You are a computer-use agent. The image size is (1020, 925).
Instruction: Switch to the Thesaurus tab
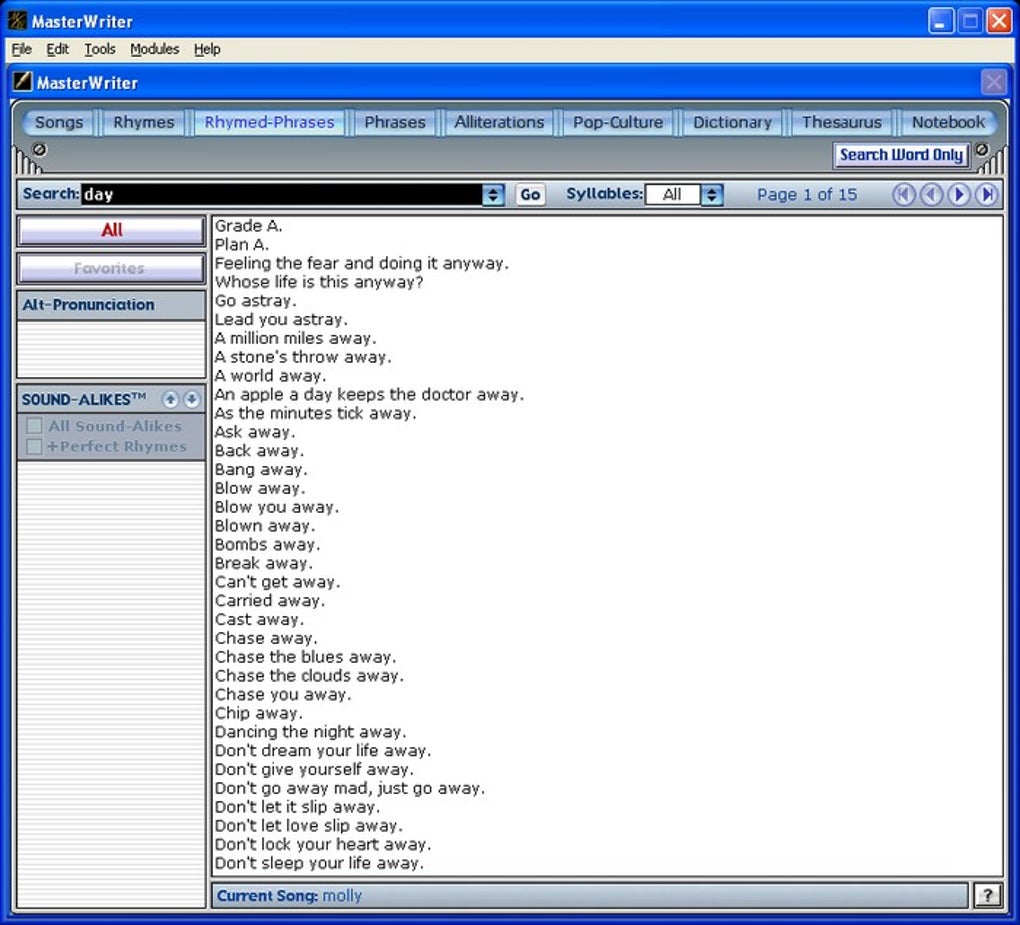tap(842, 122)
